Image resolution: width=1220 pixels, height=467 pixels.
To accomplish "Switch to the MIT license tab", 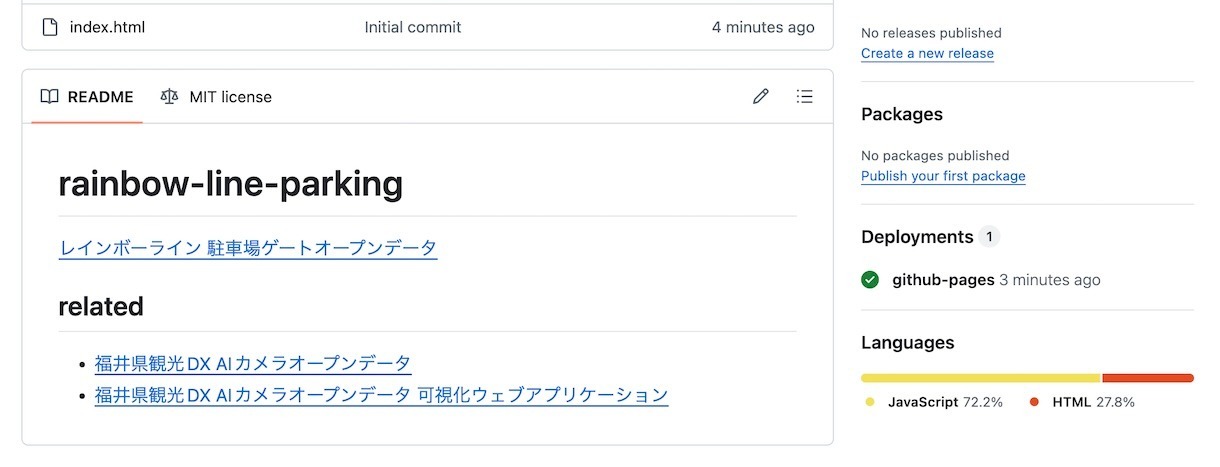I will (216, 97).
